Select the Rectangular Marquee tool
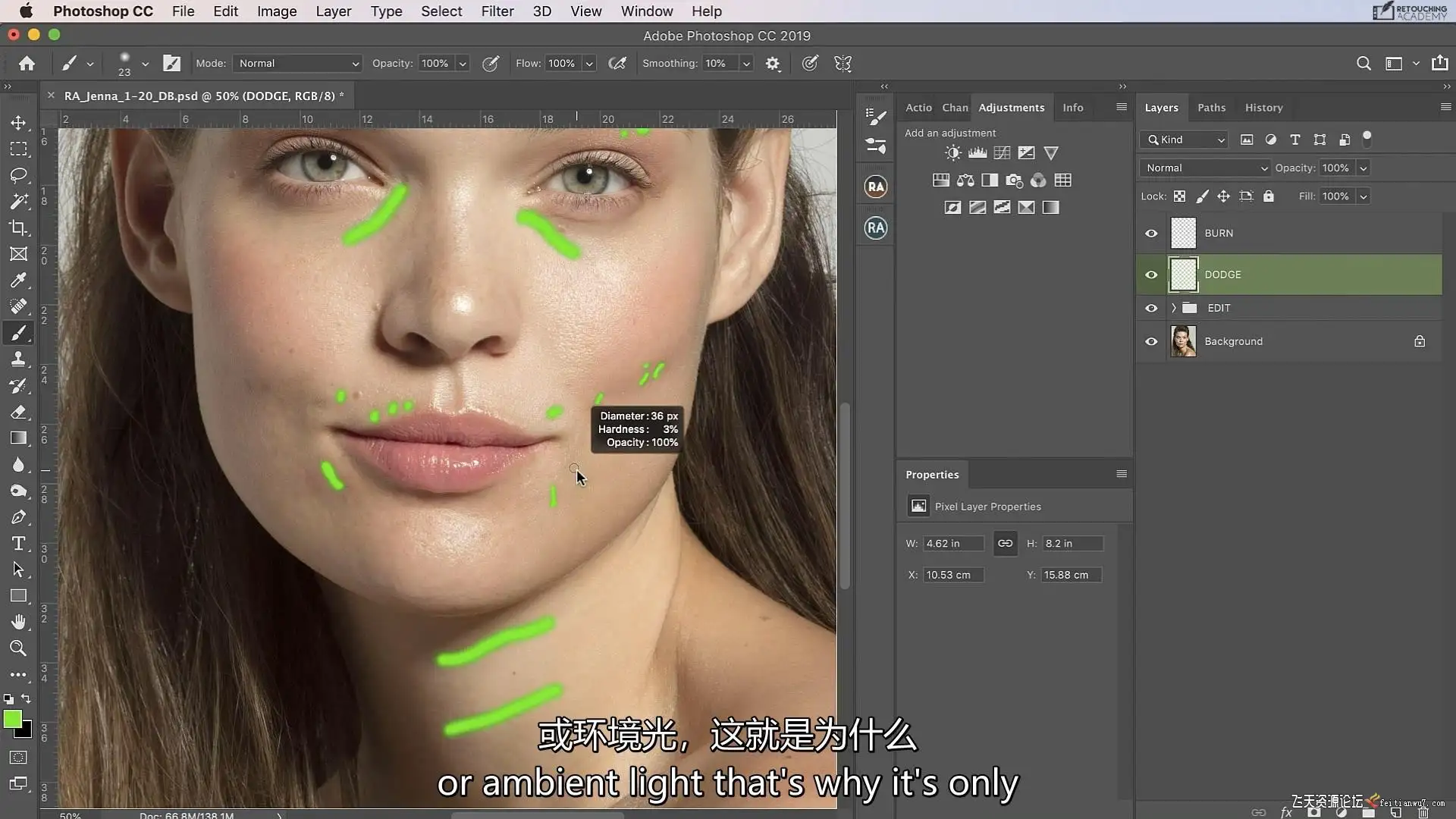The width and height of the screenshot is (1456, 819). [x=18, y=149]
